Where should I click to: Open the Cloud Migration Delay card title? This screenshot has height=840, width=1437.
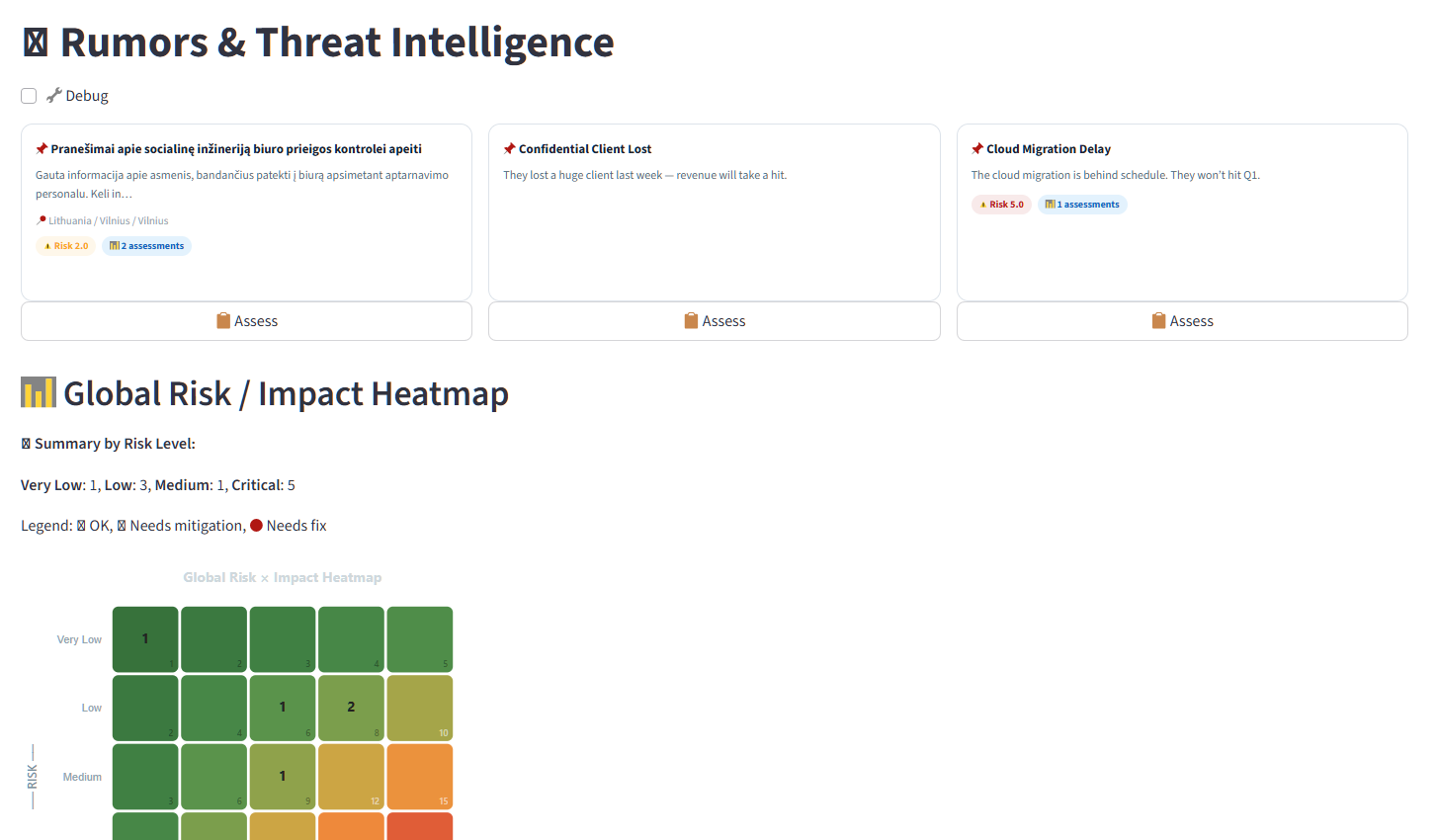coord(1049,149)
